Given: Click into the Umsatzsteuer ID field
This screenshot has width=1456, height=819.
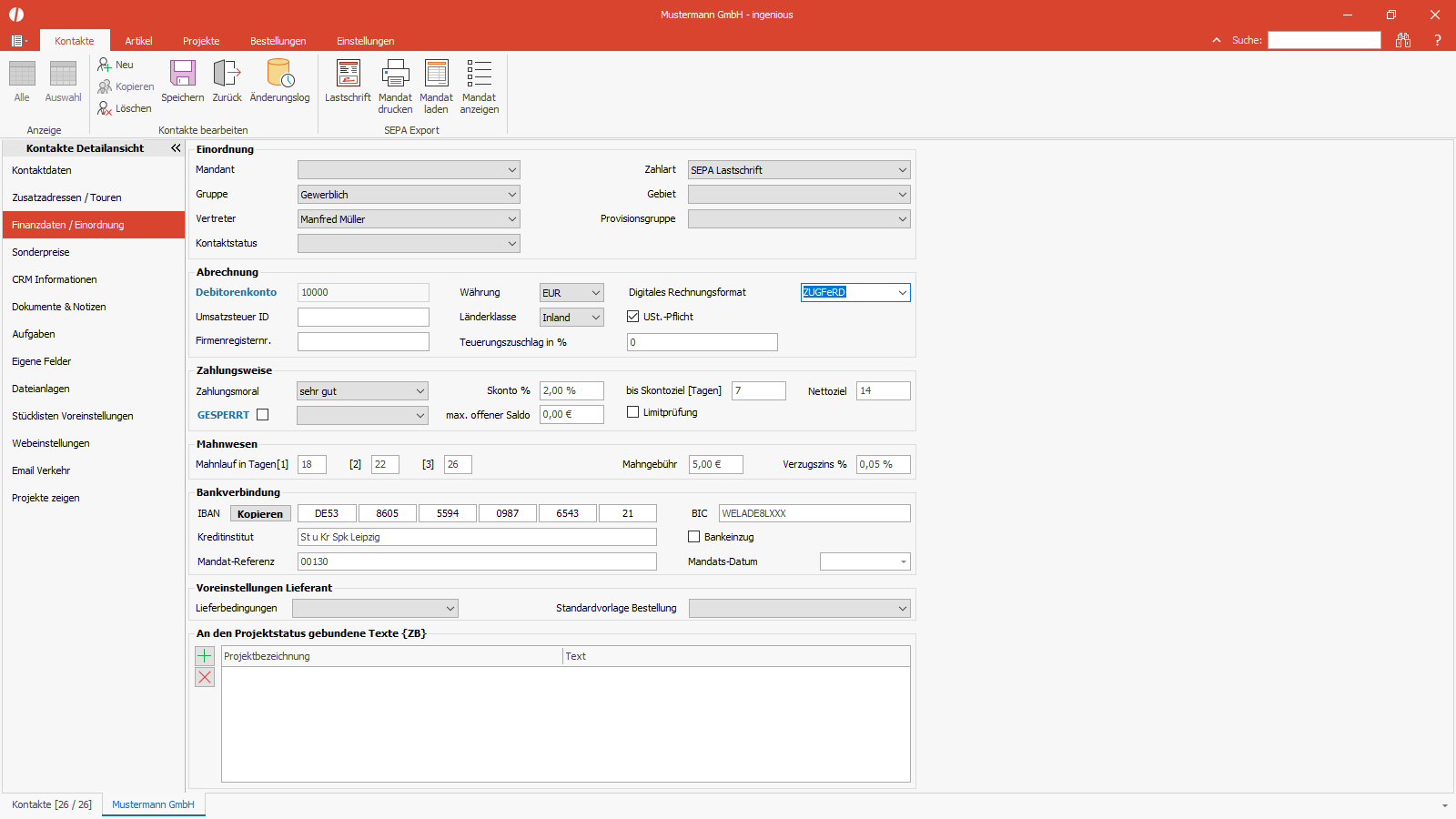Looking at the screenshot, I should [363, 317].
